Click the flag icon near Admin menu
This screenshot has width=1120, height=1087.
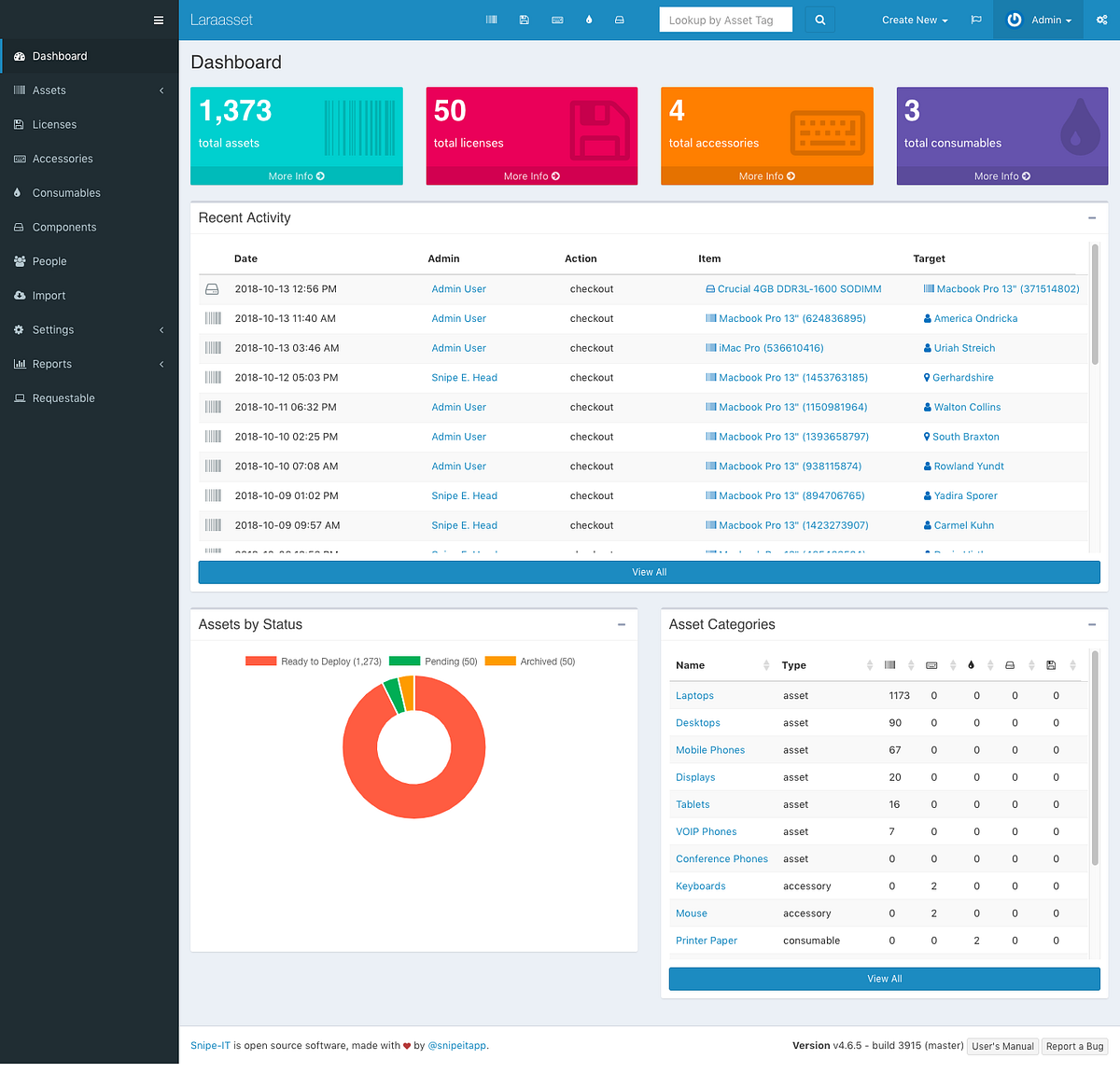click(976, 20)
